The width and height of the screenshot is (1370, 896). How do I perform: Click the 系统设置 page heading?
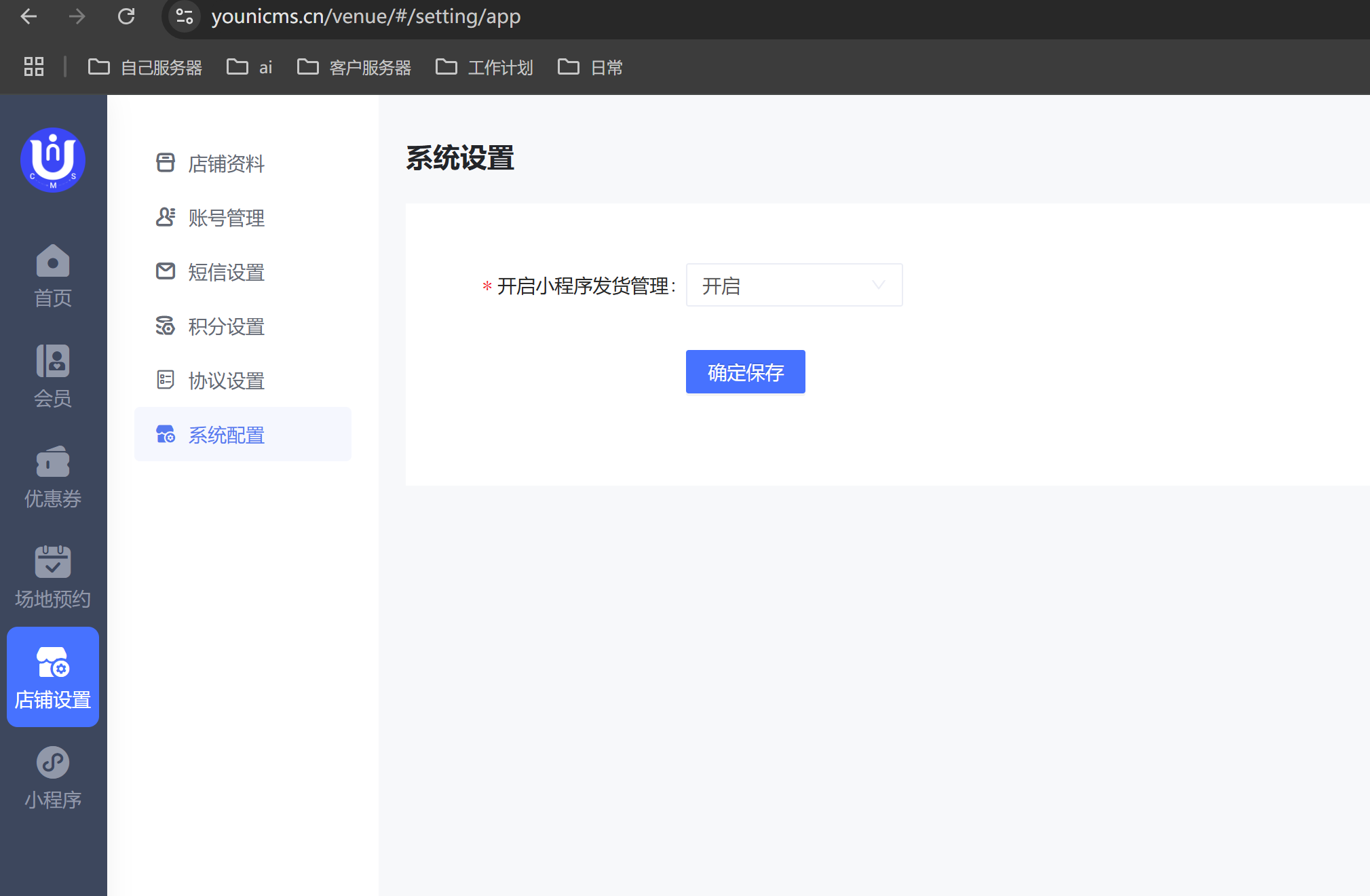tap(460, 158)
